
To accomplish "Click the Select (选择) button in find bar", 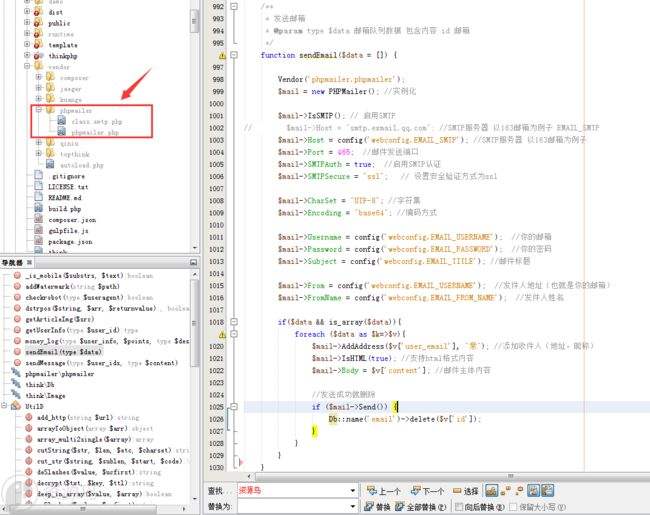I will 466,491.
